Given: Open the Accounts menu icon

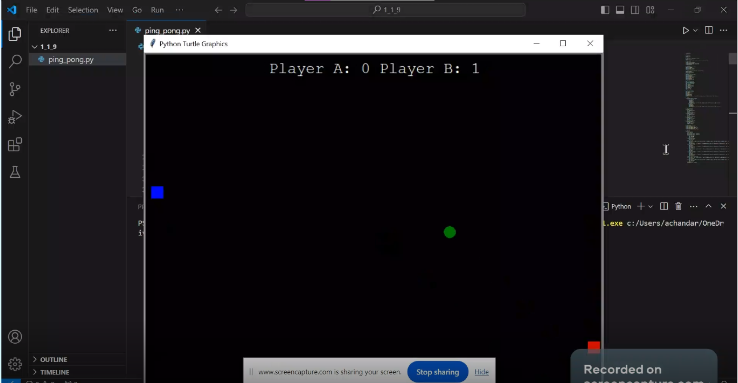Looking at the screenshot, I should click(15, 337).
